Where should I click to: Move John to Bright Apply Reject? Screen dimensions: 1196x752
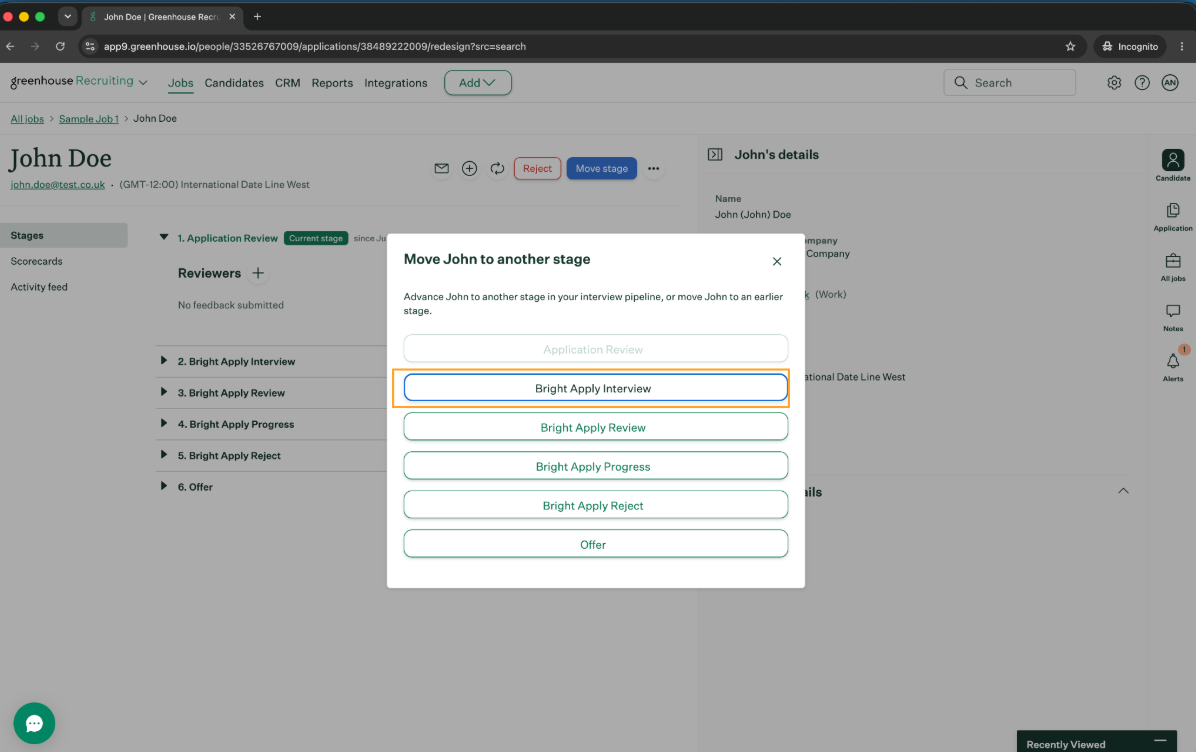coord(595,505)
